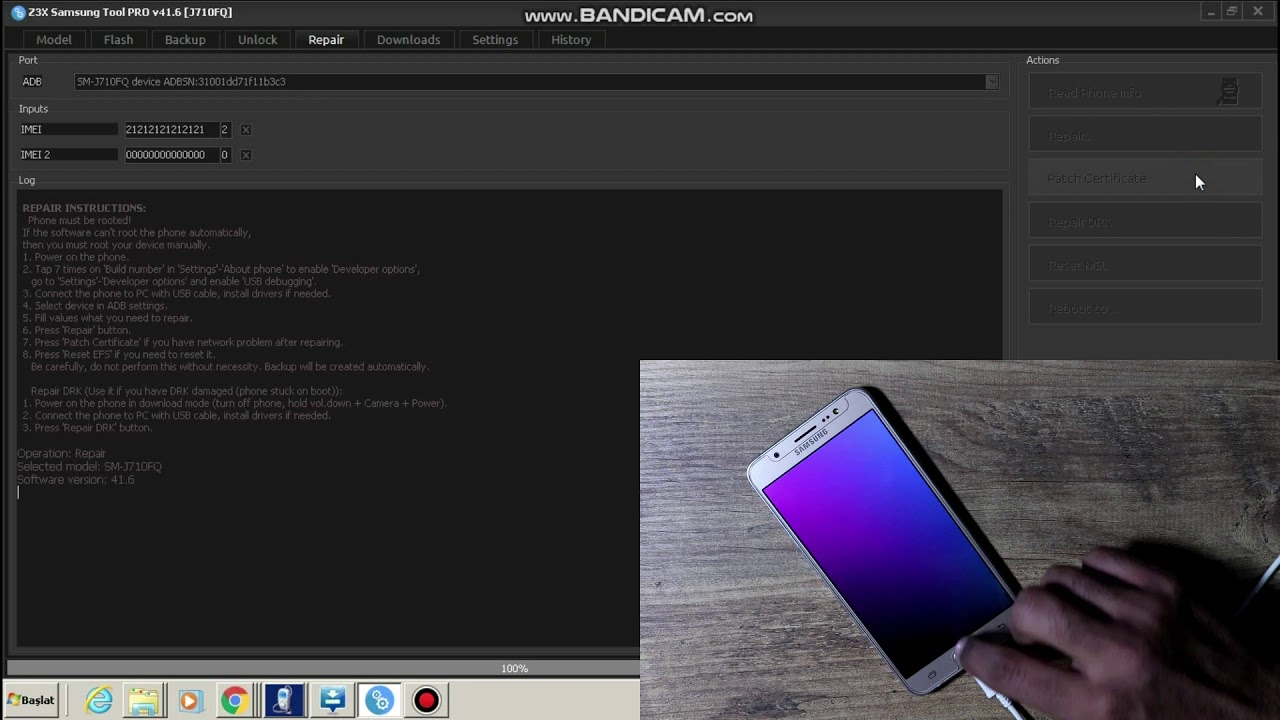Click the '1. Power on the phone.' log line

click(x=75, y=257)
